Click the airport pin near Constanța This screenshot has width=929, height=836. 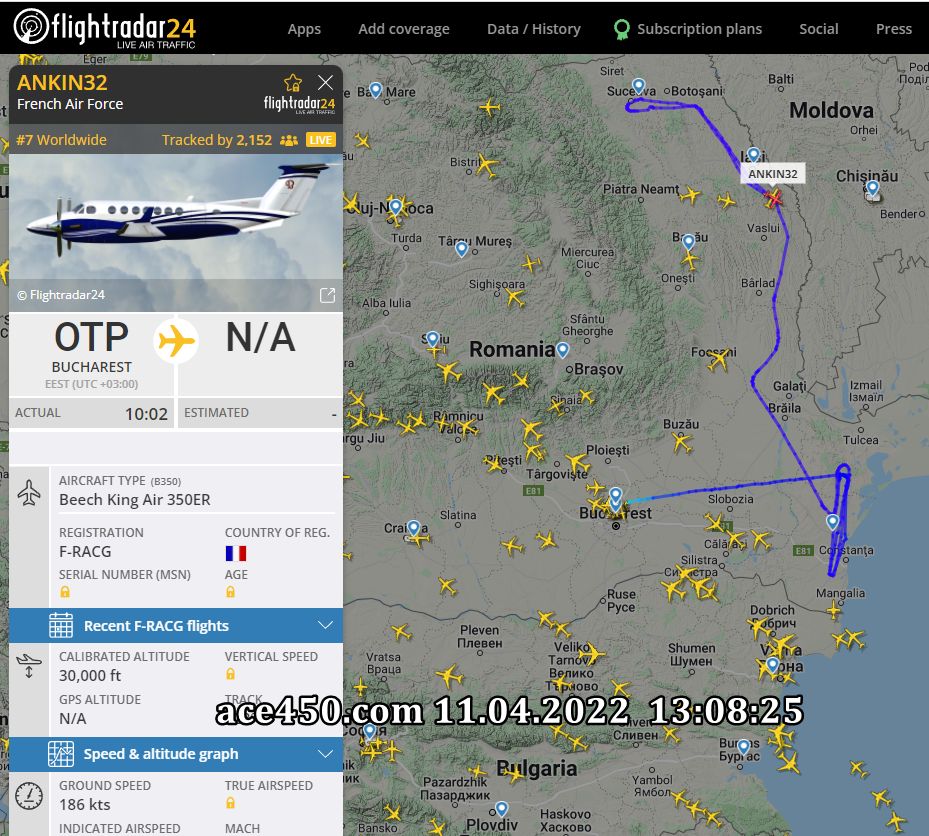832,522
